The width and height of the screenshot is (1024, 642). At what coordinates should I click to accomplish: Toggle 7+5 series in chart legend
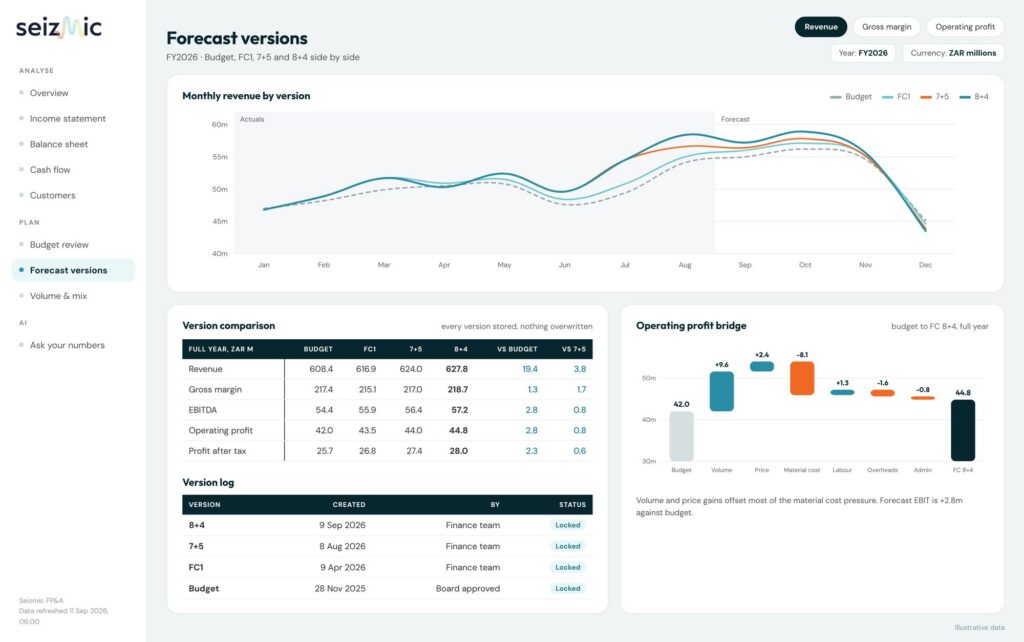tap(934, 97)
